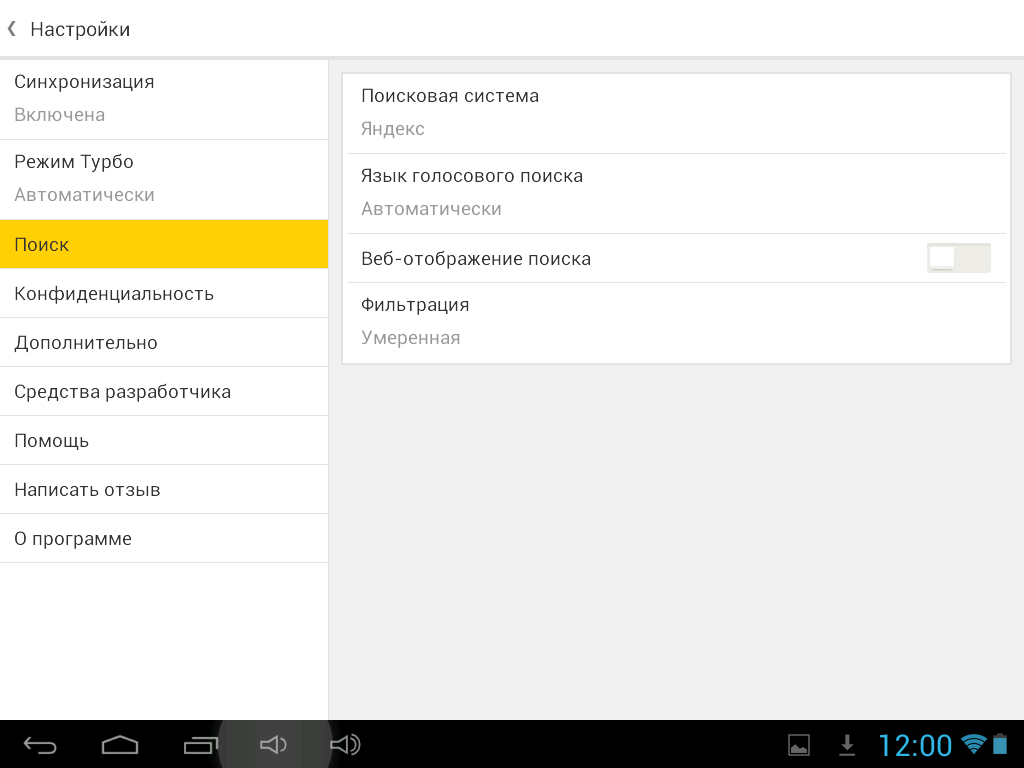The image size is (1024, 768).
Task: Open the picture notification icon
Action: click(x=799, y=744)
